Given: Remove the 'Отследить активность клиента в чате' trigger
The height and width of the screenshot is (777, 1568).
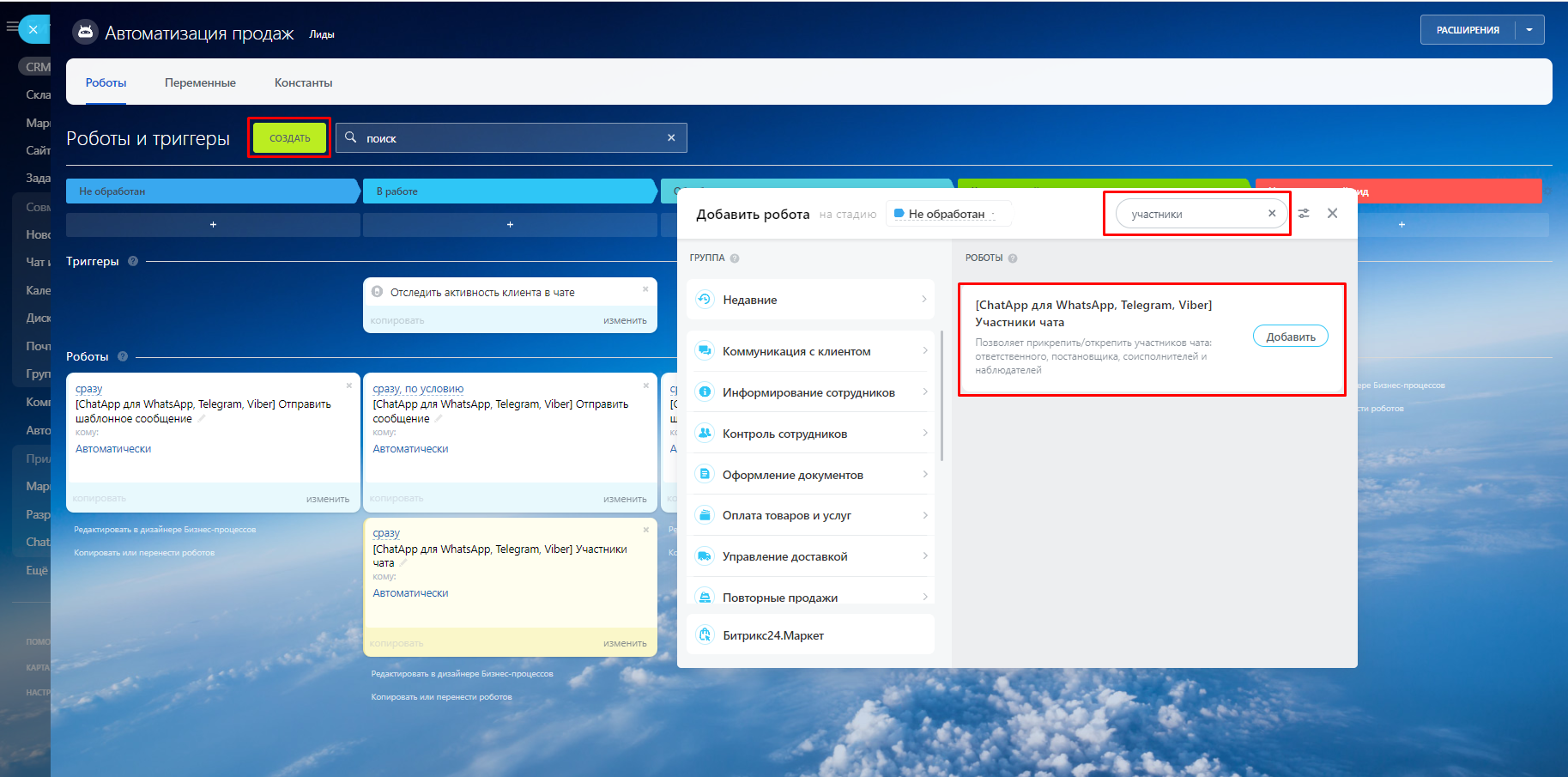Looking at the screenshot, I should 645,289.
